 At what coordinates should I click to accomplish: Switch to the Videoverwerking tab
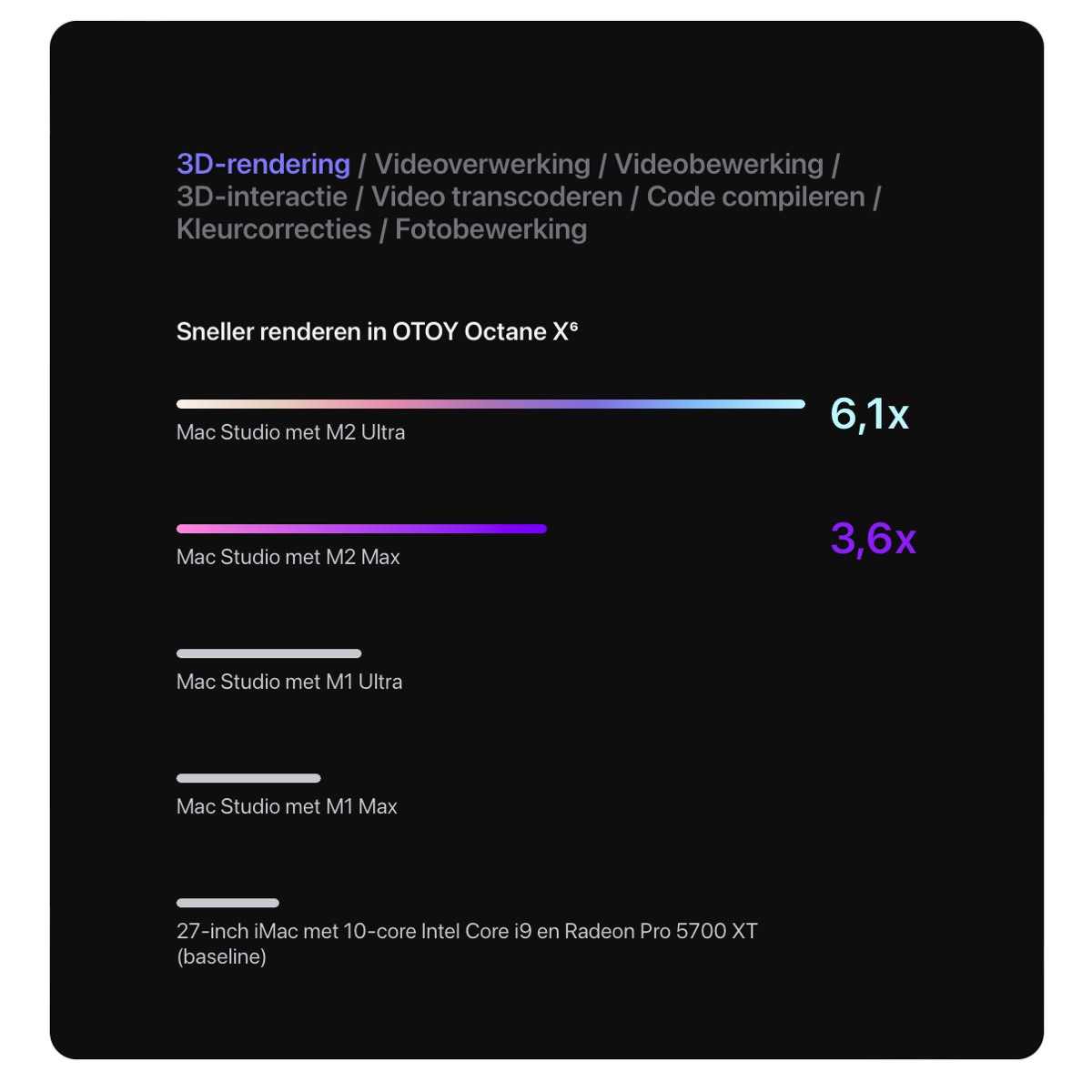tap(482, 165)
